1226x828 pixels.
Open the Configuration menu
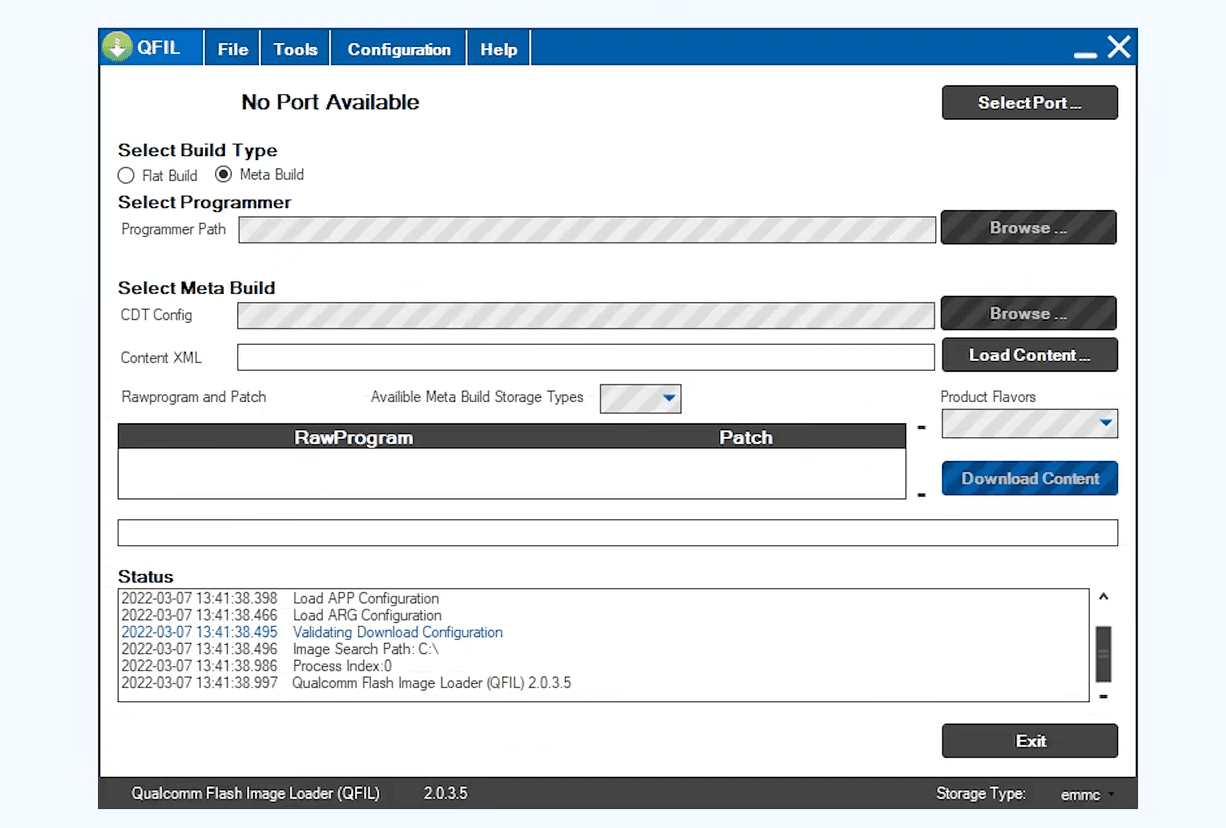pyautogui.click(x=399, y=49)
